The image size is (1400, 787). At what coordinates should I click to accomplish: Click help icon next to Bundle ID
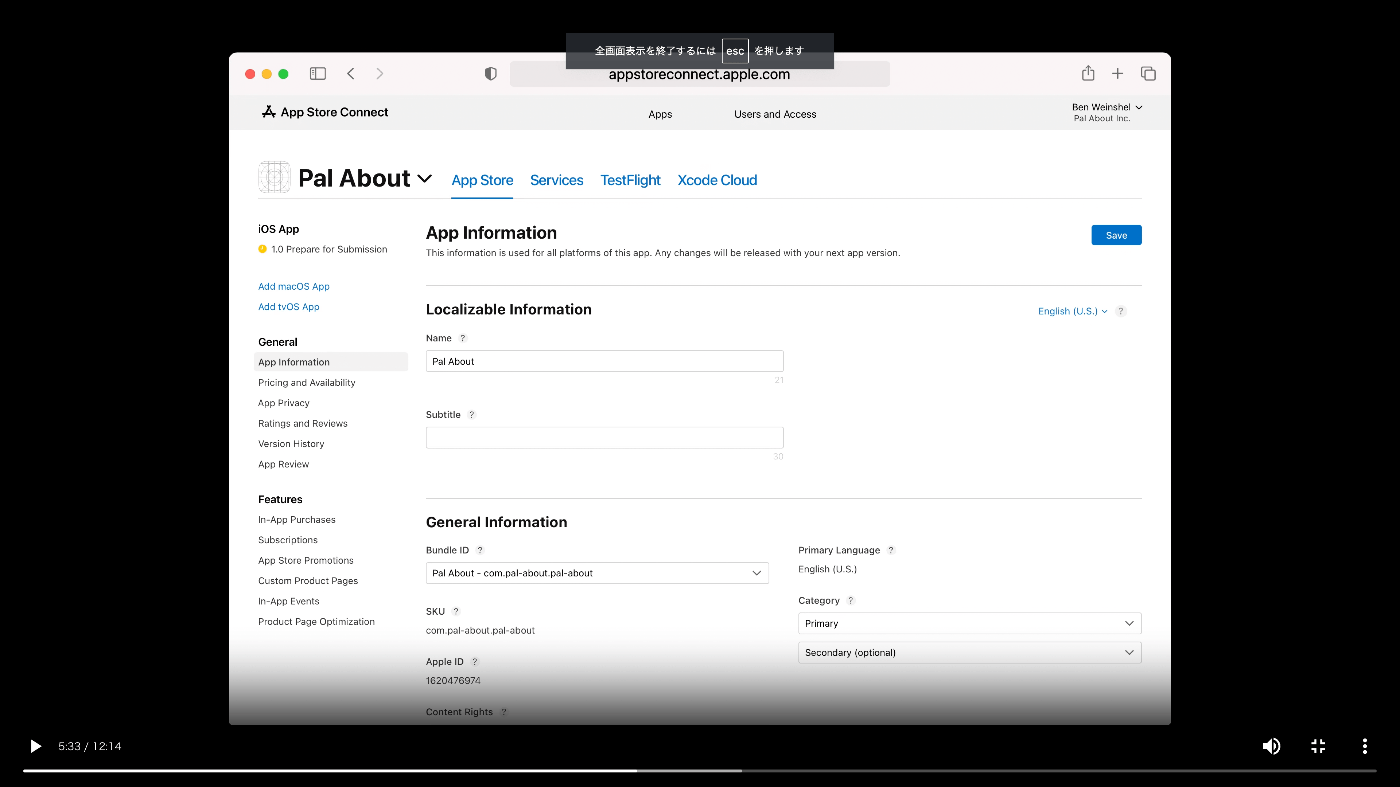tap(480, 550)
